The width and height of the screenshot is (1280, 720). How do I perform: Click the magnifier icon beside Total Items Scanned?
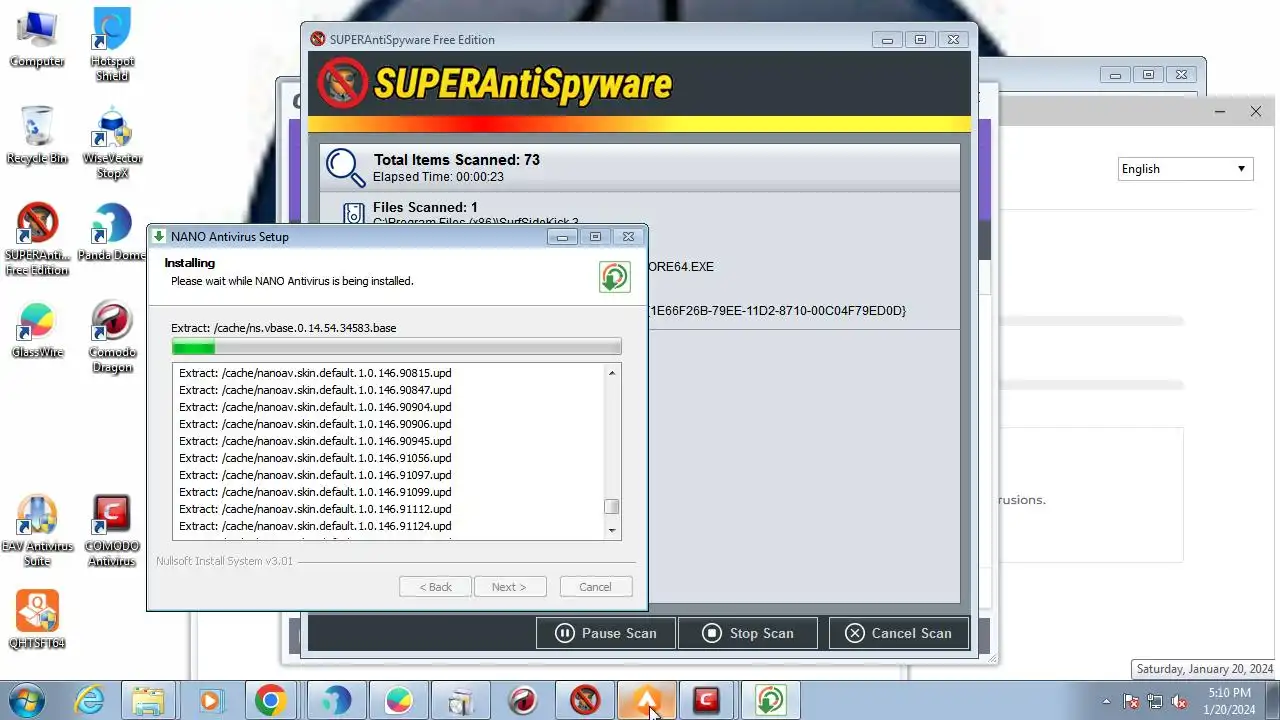coord(345,167)
